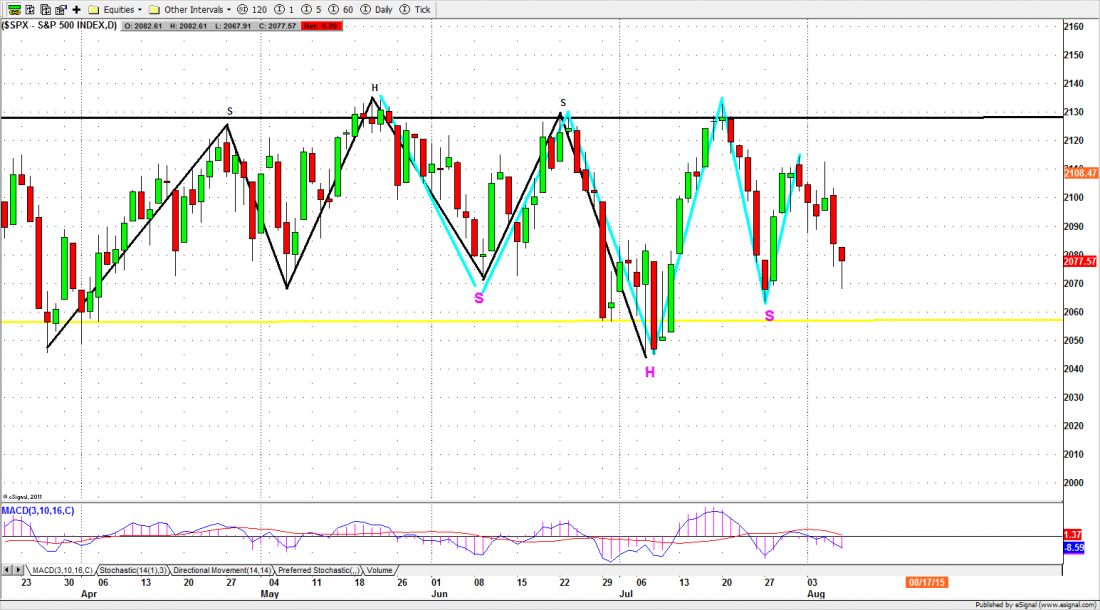Open the Stochastic(14(1),3) study tab
The width and height of the screenshot is (1100, 610).
pos(132,570)
